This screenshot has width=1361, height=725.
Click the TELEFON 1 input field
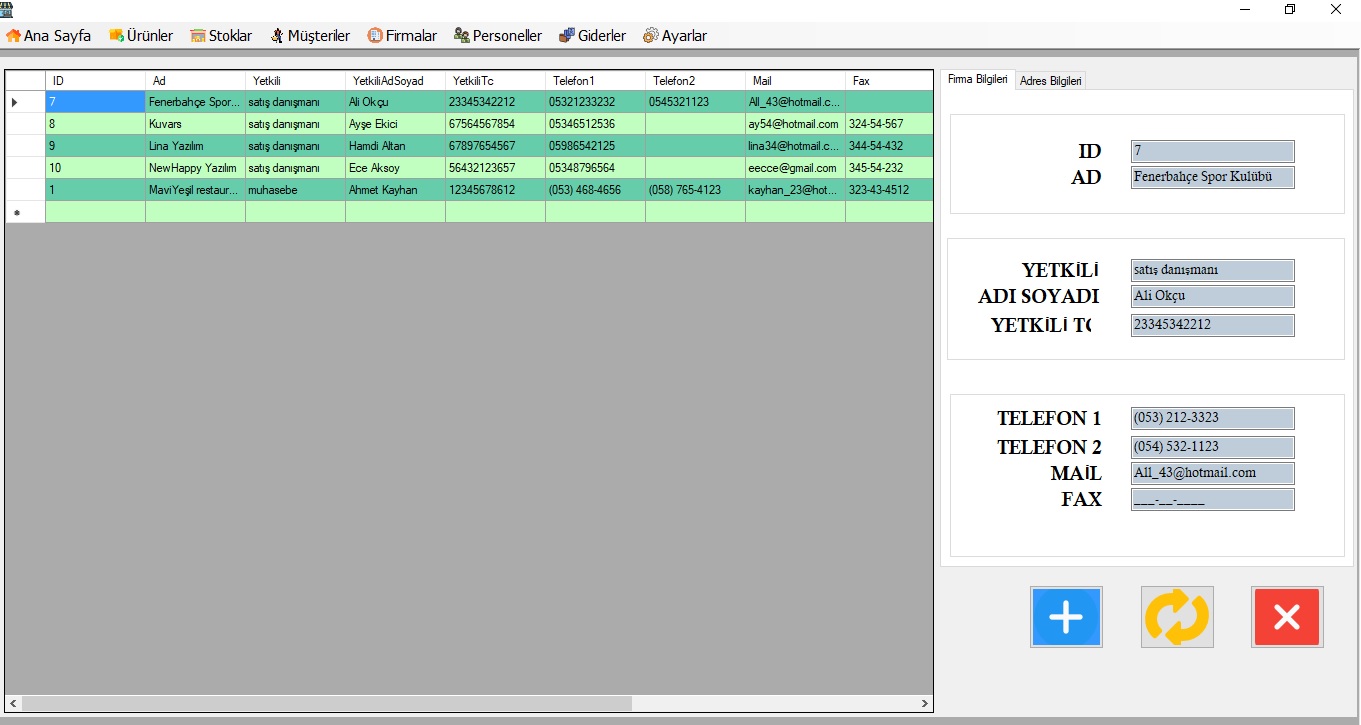pos(1213,418)
